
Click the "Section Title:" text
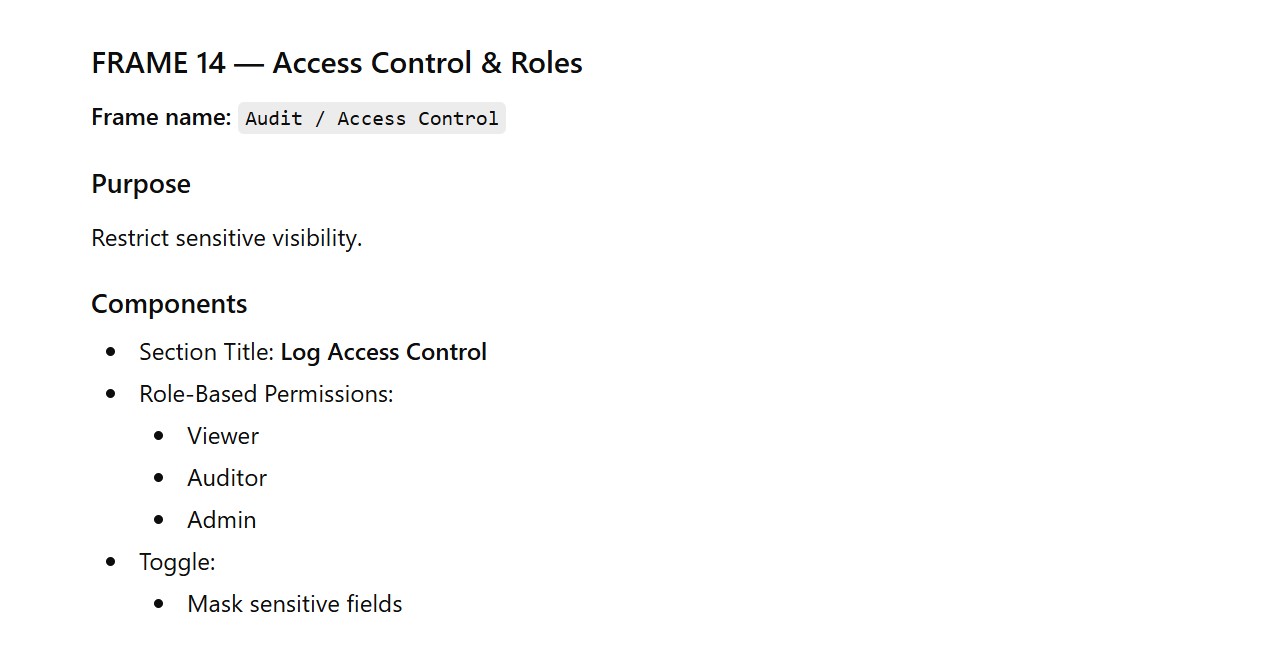[x=207, y=352]
